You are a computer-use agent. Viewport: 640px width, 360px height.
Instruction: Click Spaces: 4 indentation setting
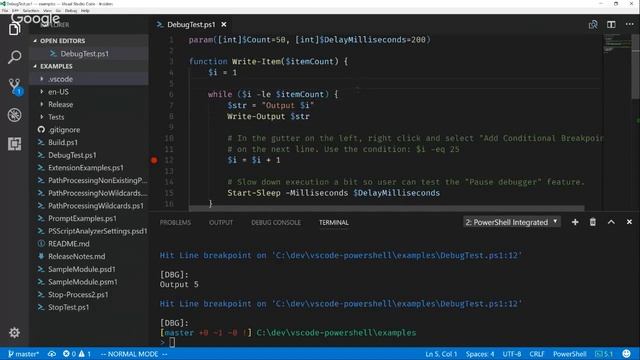coord(480,354)
